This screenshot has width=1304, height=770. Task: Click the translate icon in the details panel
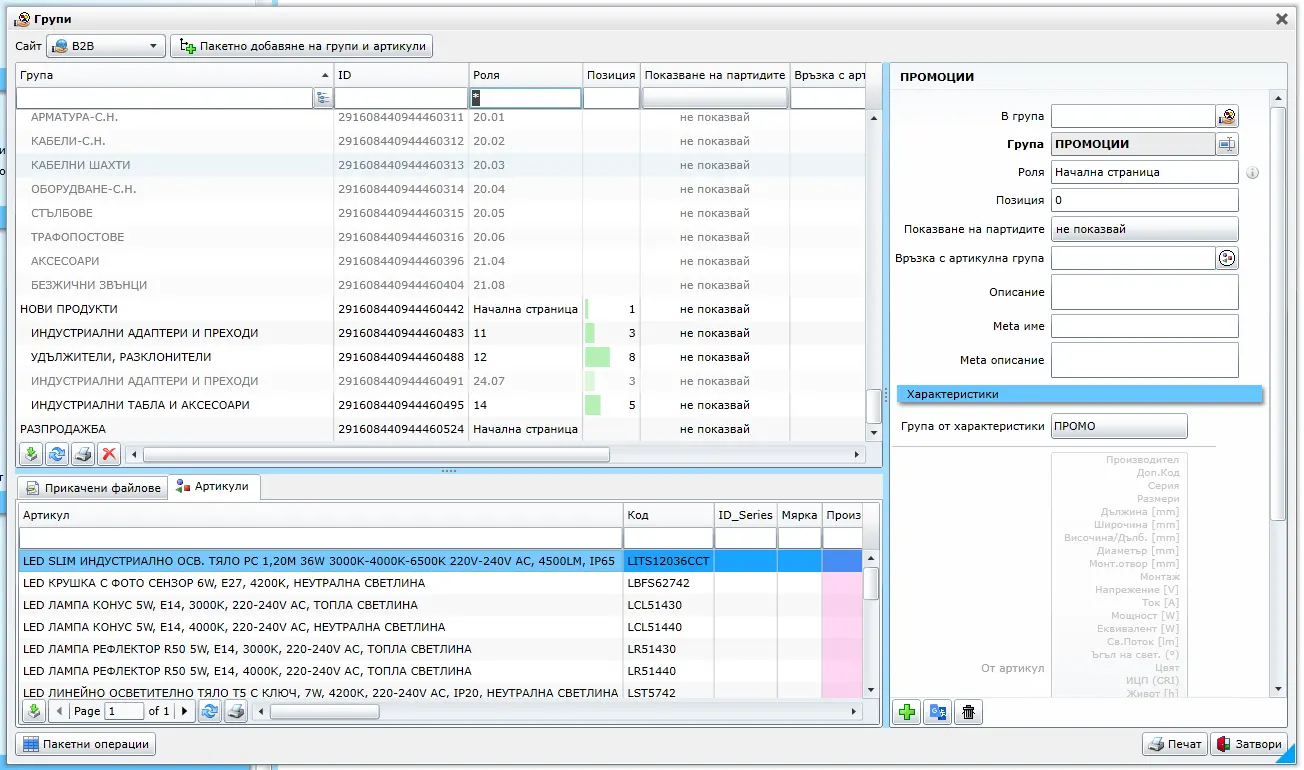937,712
